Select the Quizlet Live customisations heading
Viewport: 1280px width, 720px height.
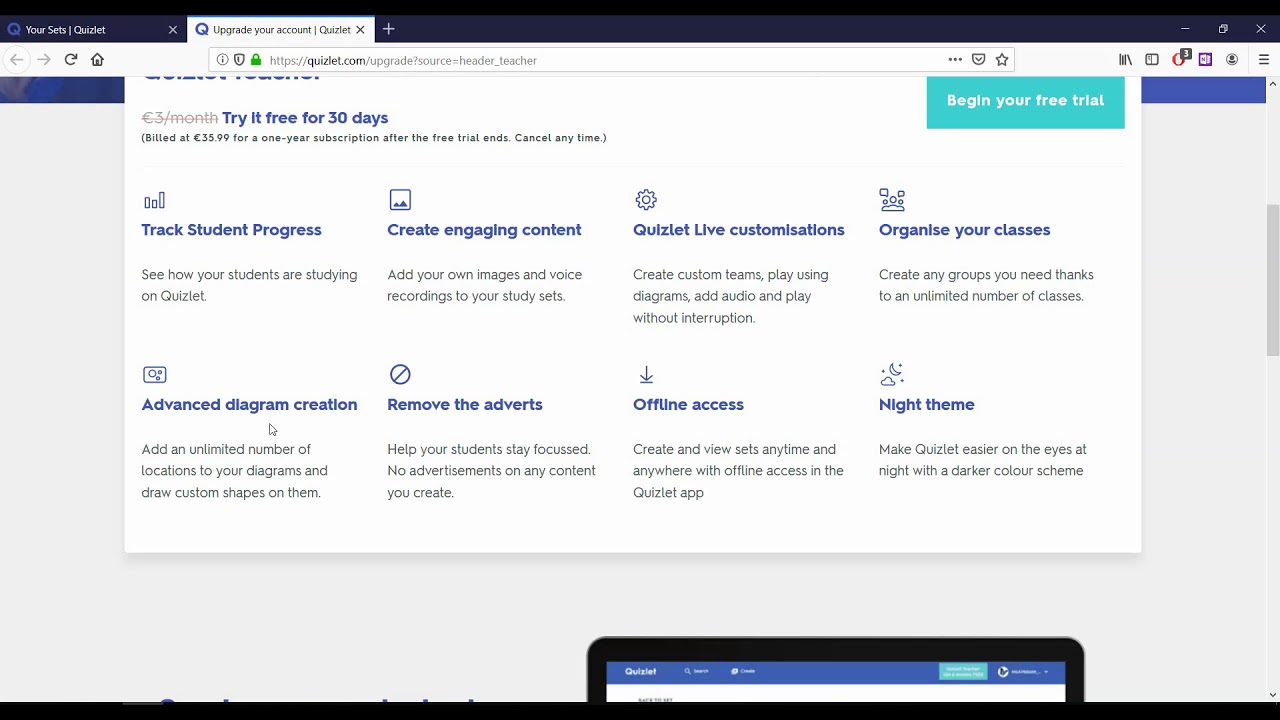tap(738, 230)
